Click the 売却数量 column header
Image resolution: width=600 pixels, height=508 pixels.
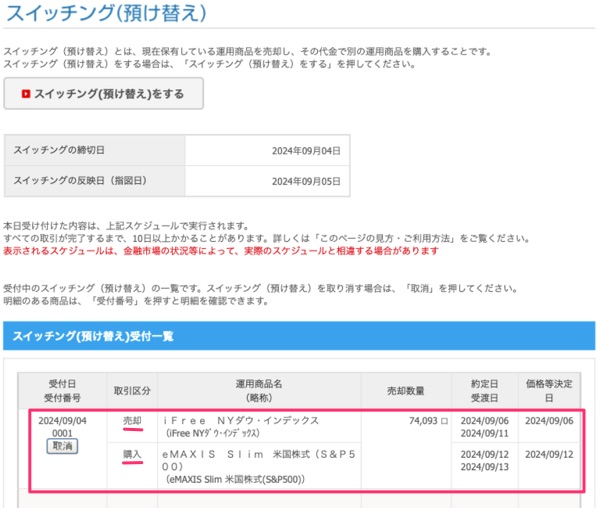(x=406, y=391)
